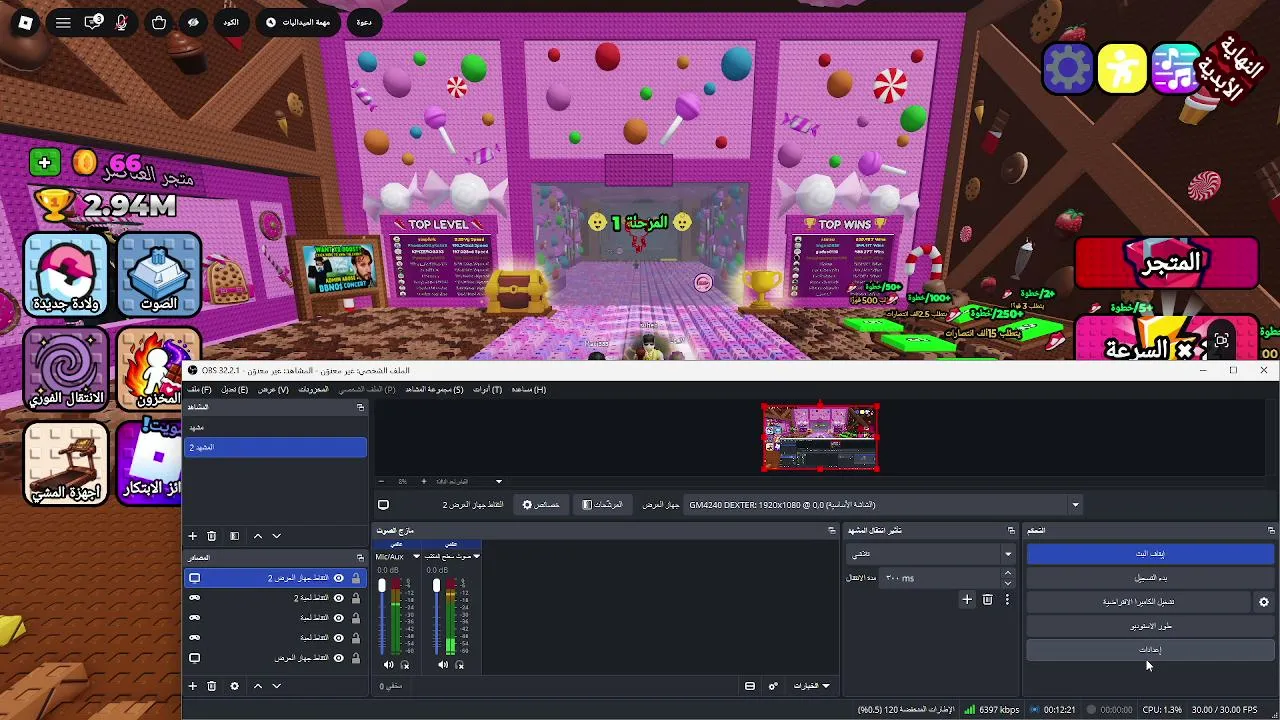Float the Scenes dock panel

tap(360, 407)
